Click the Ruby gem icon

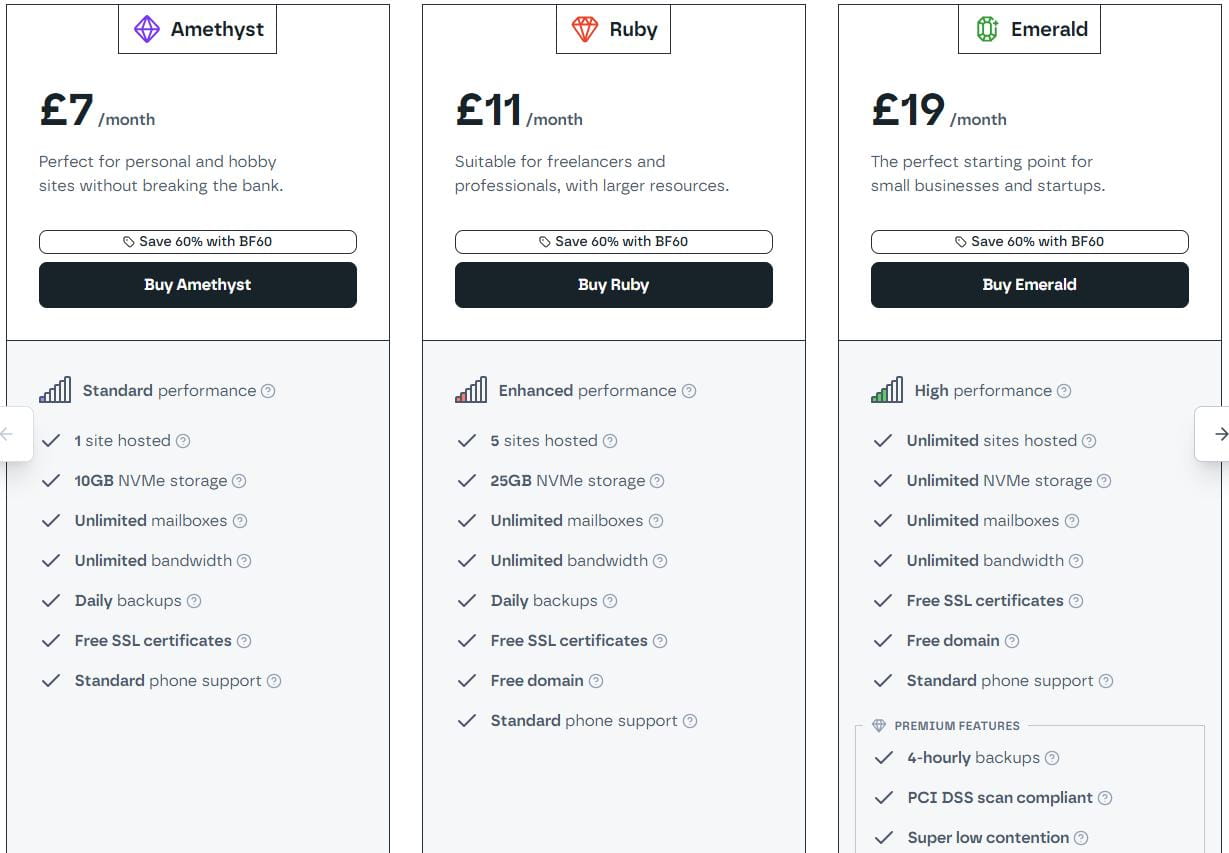tap(584, 29)
